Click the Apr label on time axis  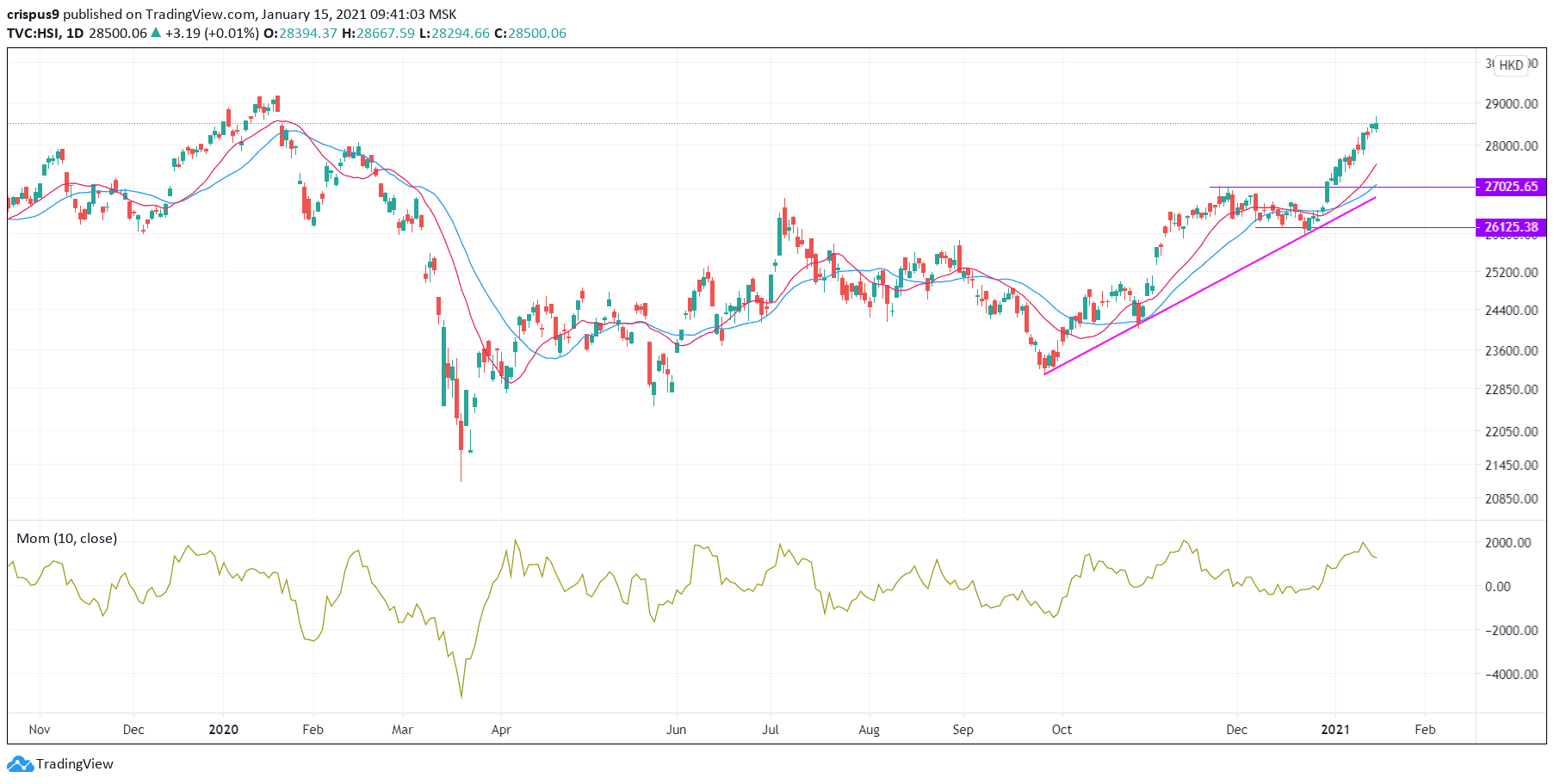coord(501,730)
